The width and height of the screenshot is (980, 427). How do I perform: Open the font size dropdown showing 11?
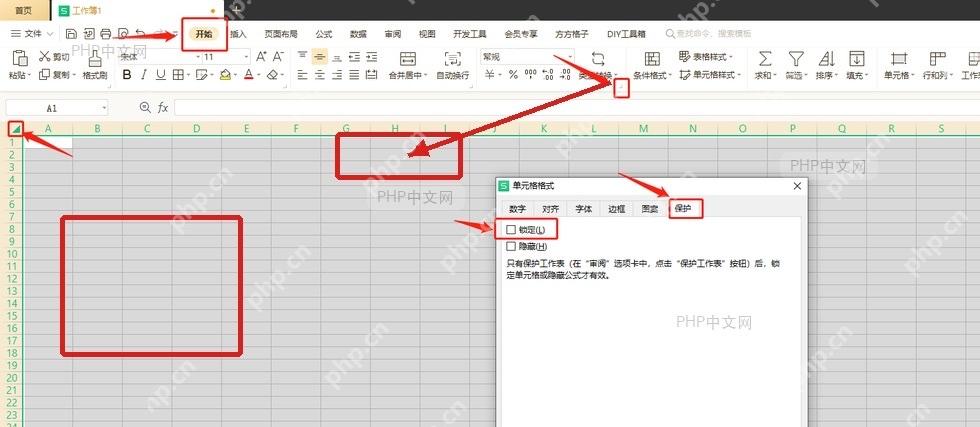(x=246, y=57)
